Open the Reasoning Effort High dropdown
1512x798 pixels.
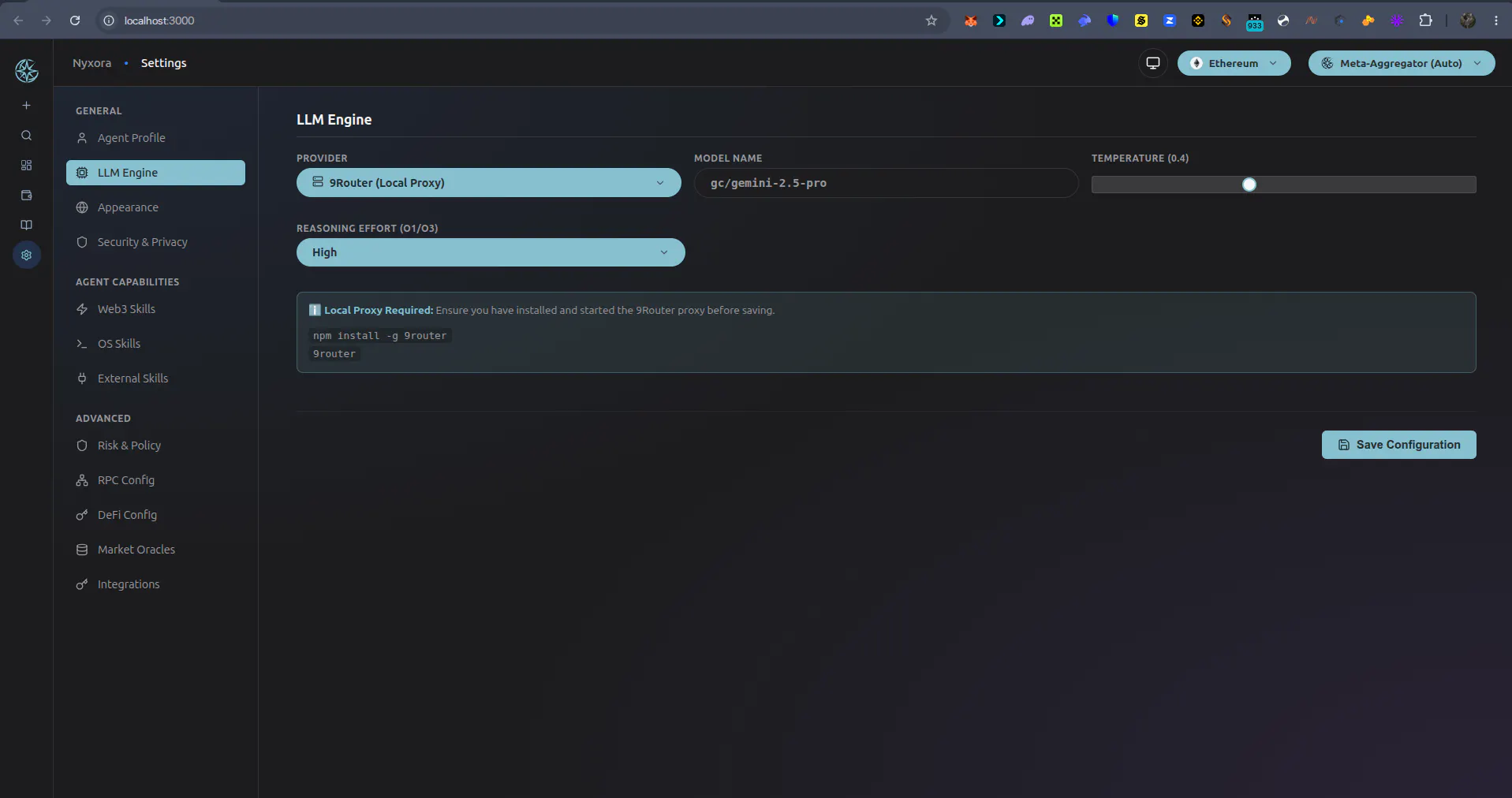pyautogui.click(x=491, y=252)
